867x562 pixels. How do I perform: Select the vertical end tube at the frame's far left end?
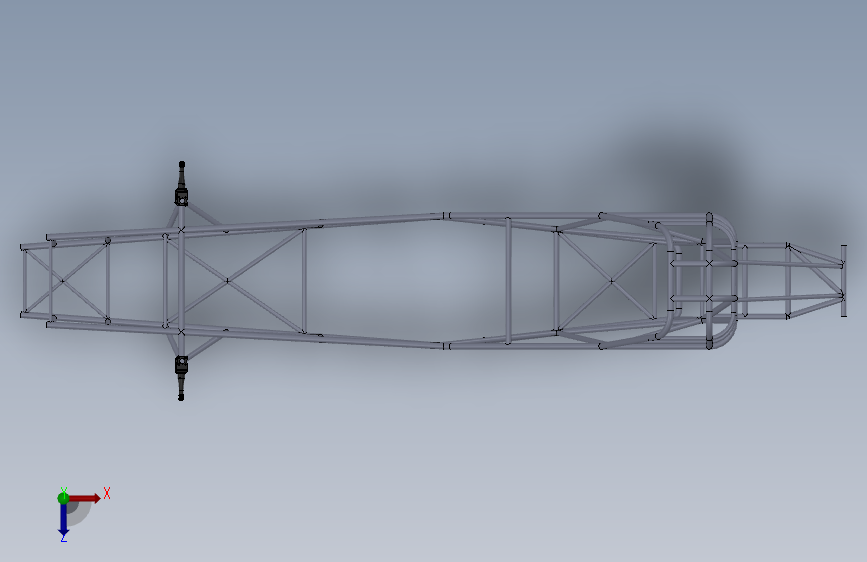coord(24,281)
